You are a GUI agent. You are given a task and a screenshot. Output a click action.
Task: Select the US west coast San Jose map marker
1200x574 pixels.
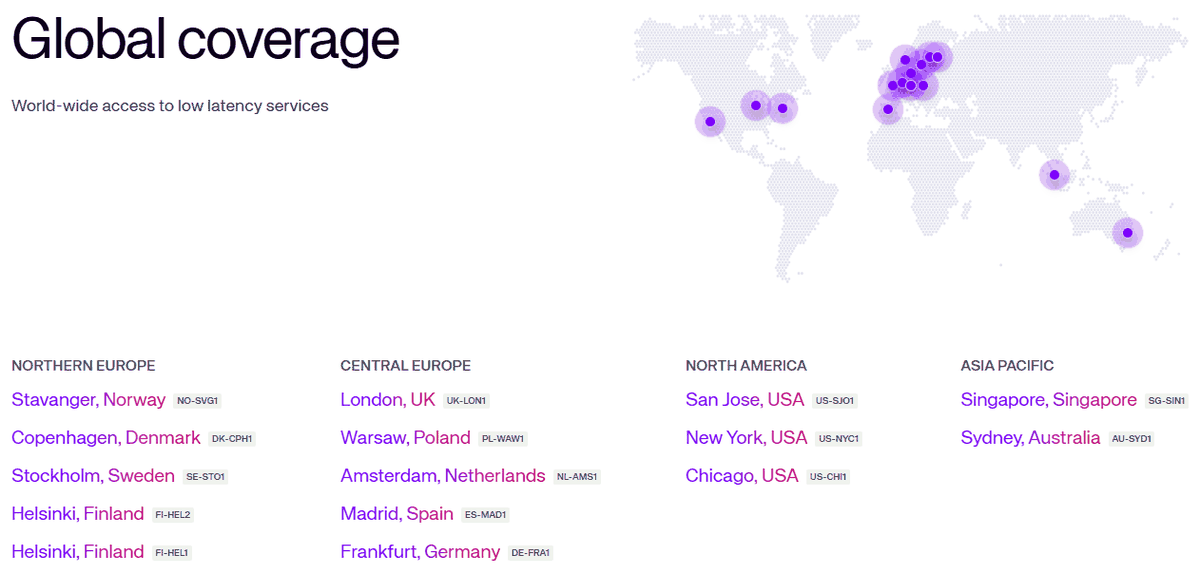710,122
